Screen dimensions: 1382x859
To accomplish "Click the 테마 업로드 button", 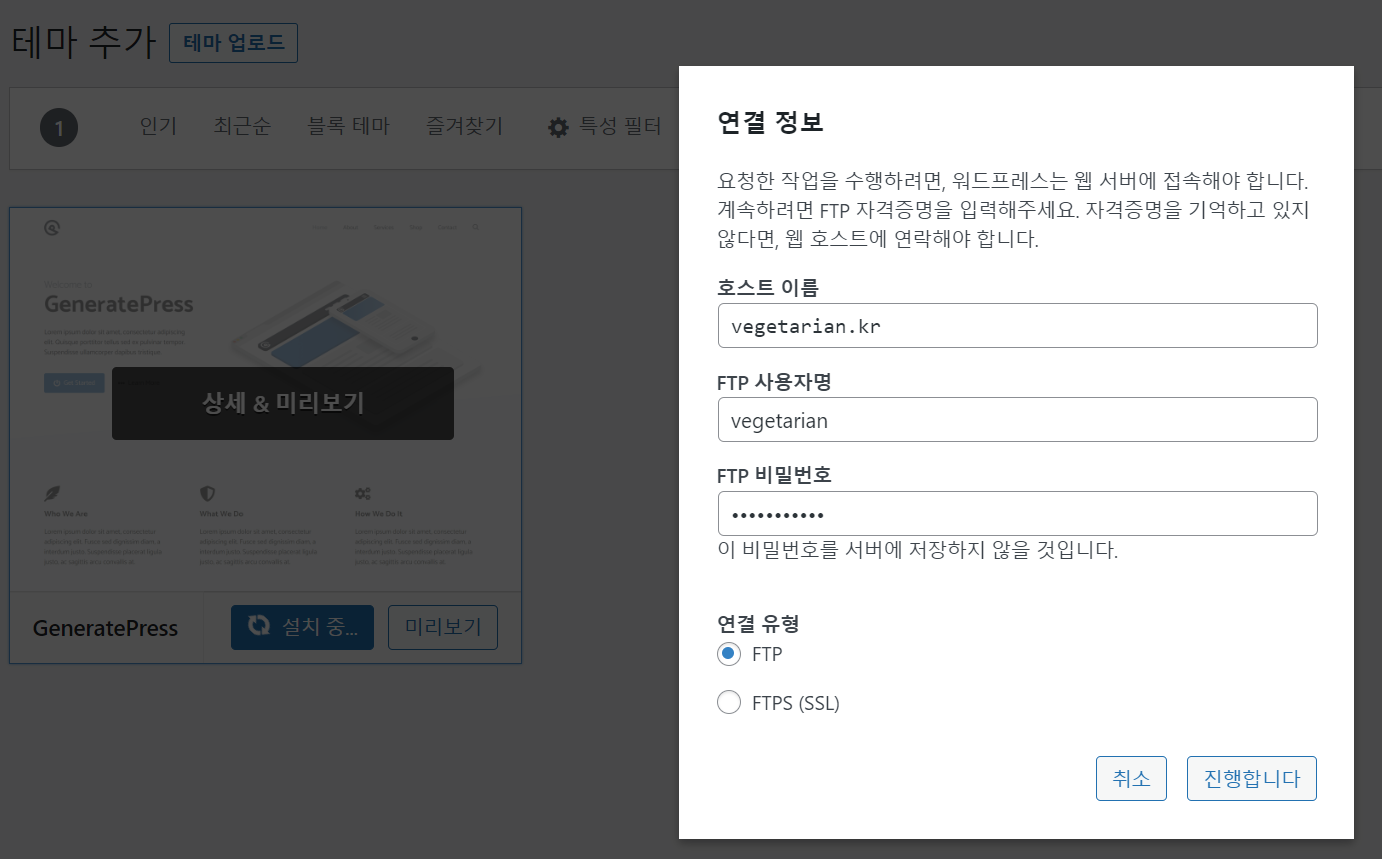I will point(233,43).
